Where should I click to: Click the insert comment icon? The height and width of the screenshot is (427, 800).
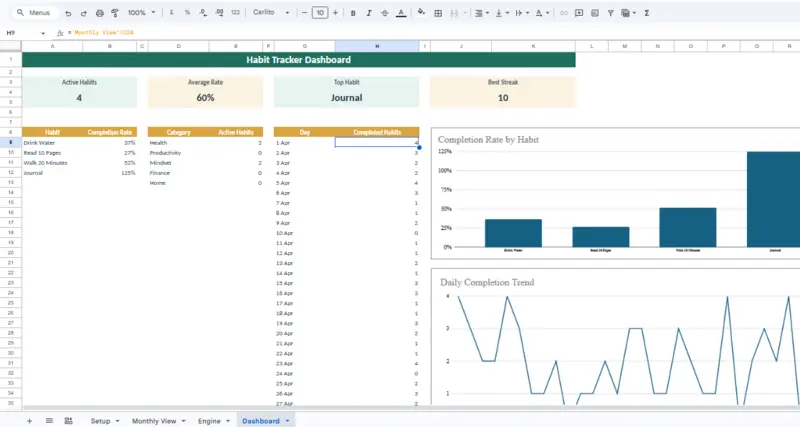pyautogui.click(x=579, y=13)
